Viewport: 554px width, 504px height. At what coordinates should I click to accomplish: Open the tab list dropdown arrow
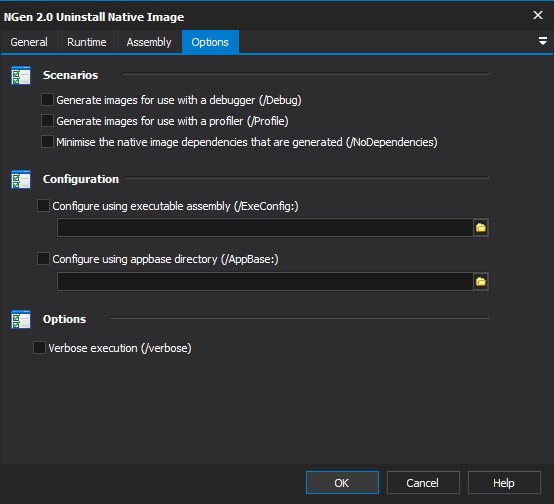pos(543,41)
